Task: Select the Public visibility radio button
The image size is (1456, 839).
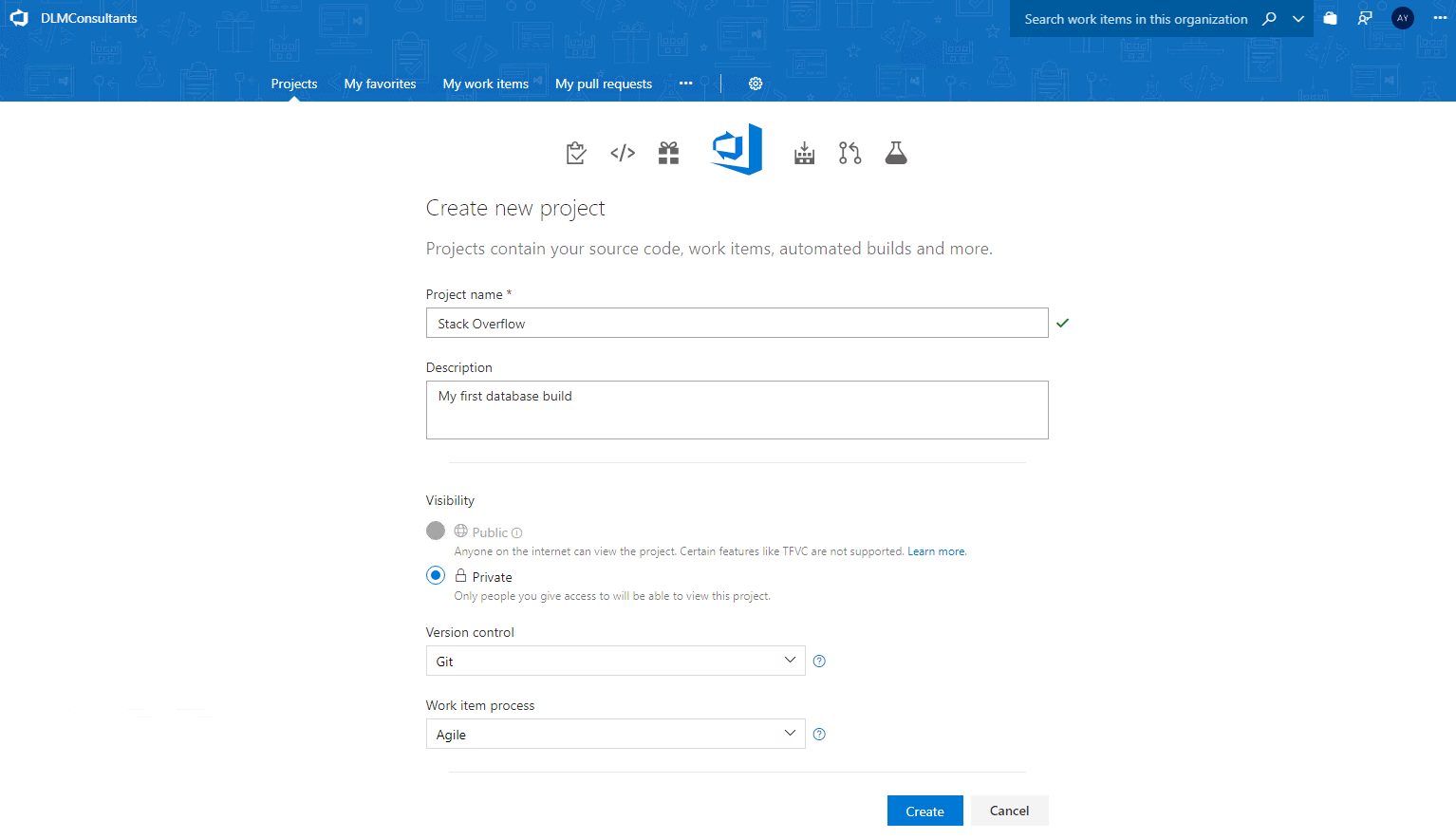Action: click(436, 531)
